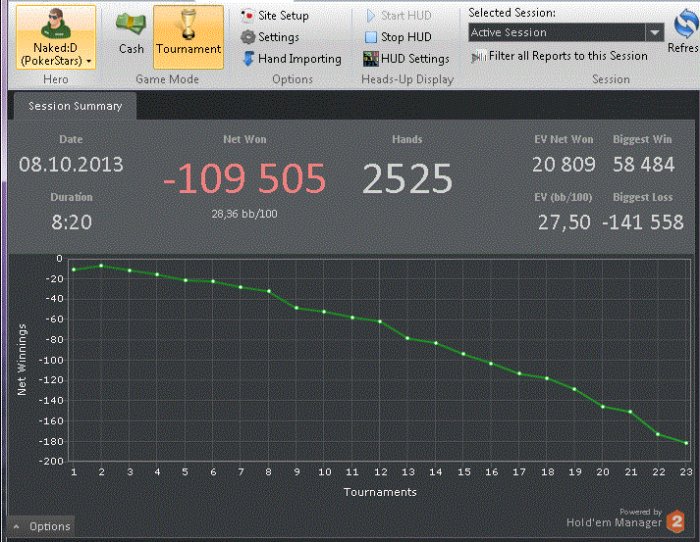Click the Hands count 2525

407,179
